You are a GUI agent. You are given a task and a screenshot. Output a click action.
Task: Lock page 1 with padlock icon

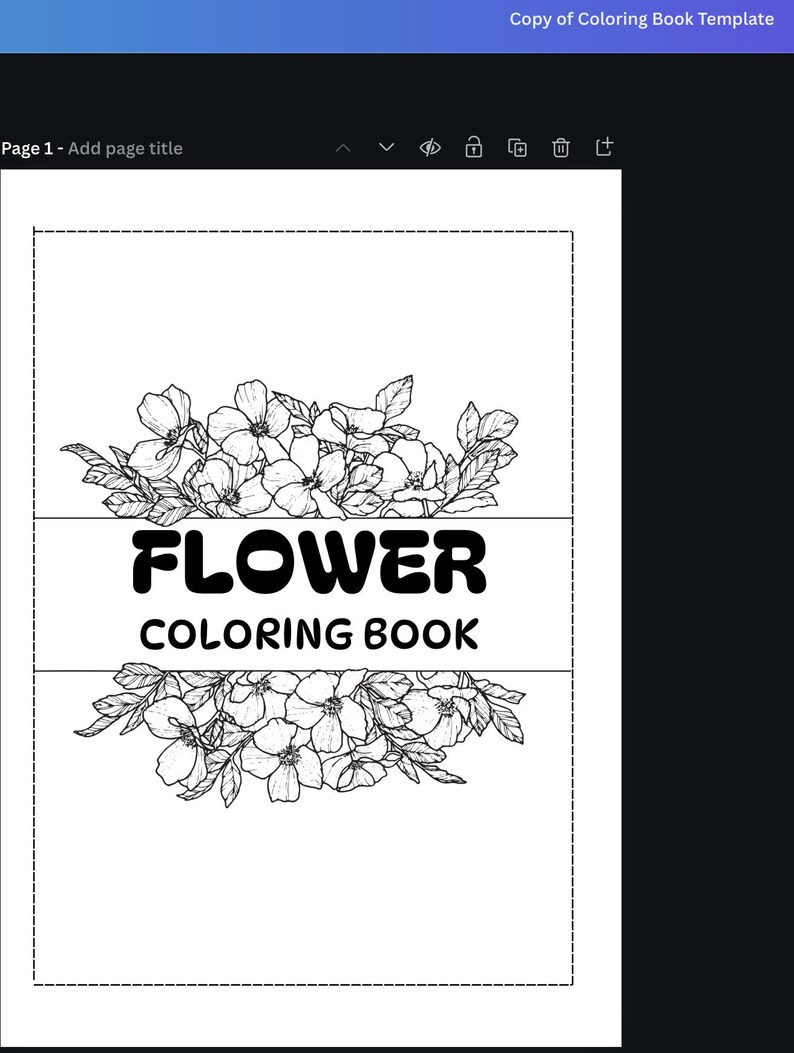coord(474,147)
